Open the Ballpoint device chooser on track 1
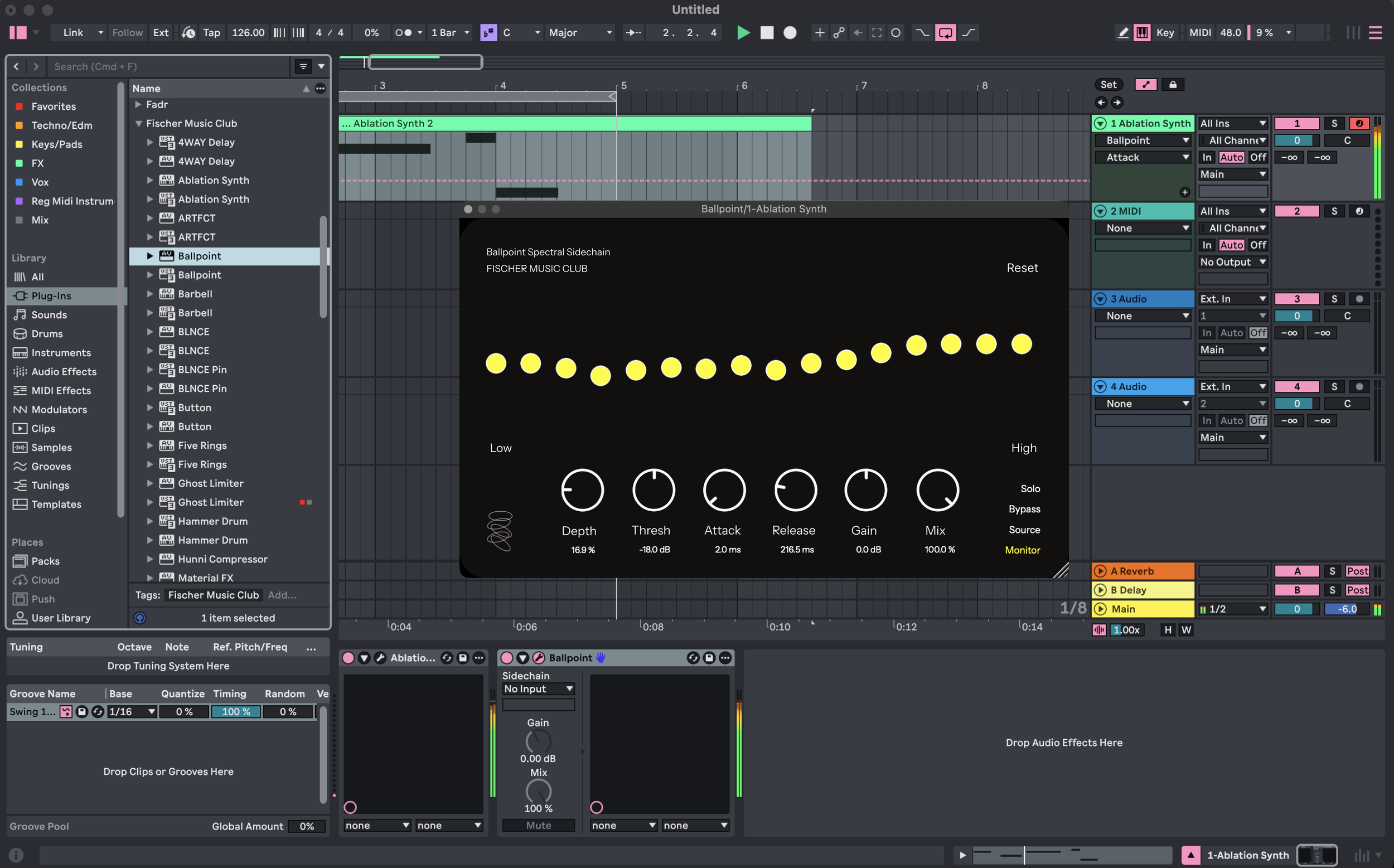This screenshot has width=1394, height=868. pos(1143,140)
